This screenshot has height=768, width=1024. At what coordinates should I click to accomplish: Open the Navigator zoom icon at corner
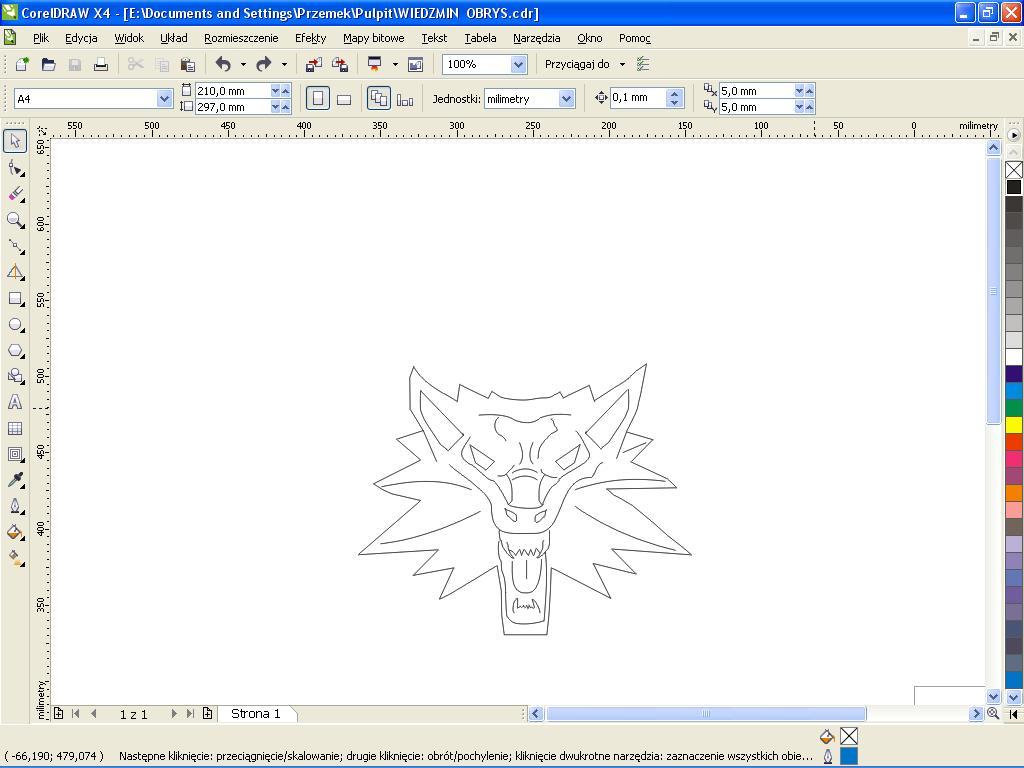(993, 714)
